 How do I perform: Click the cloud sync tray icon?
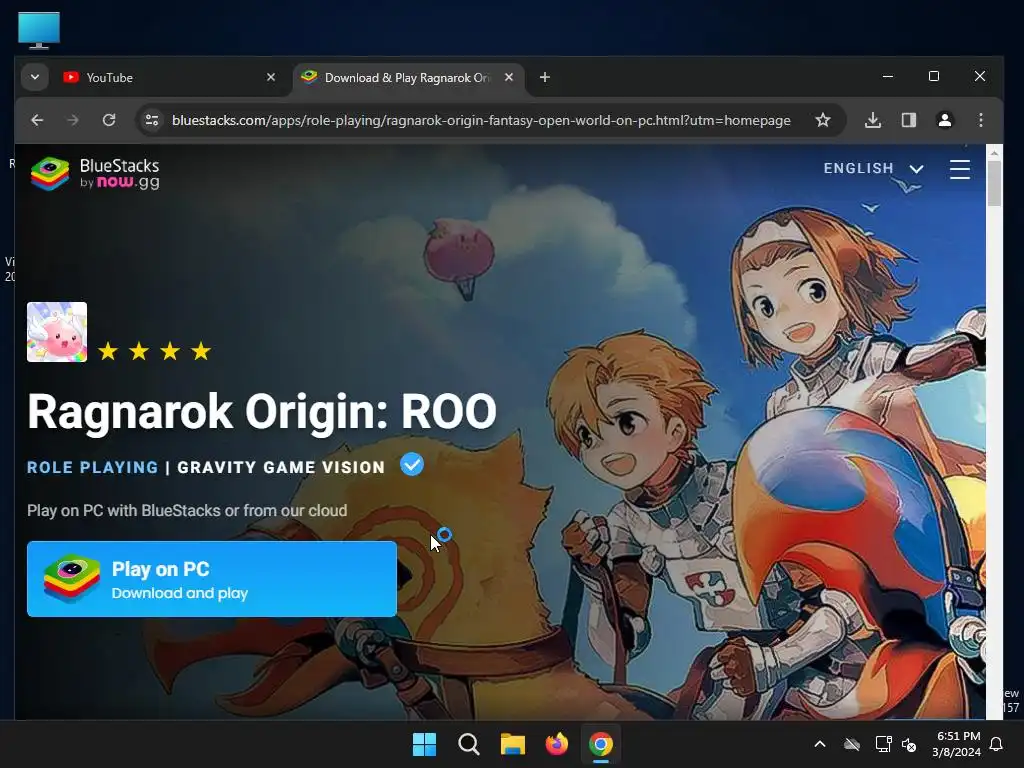click(x=852, y=744)
